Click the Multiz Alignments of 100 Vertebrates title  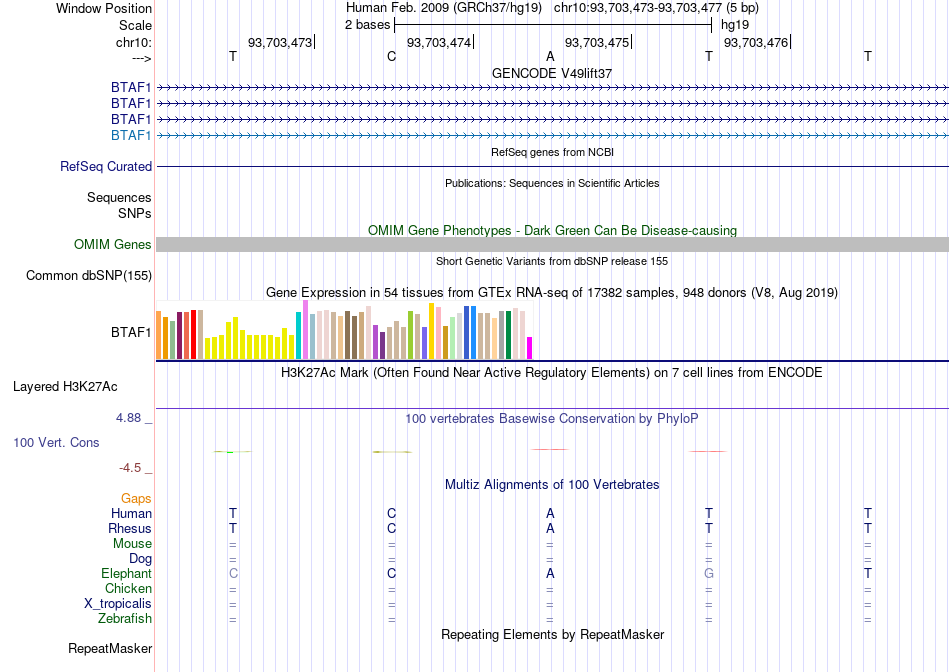(x=552, y=484)
